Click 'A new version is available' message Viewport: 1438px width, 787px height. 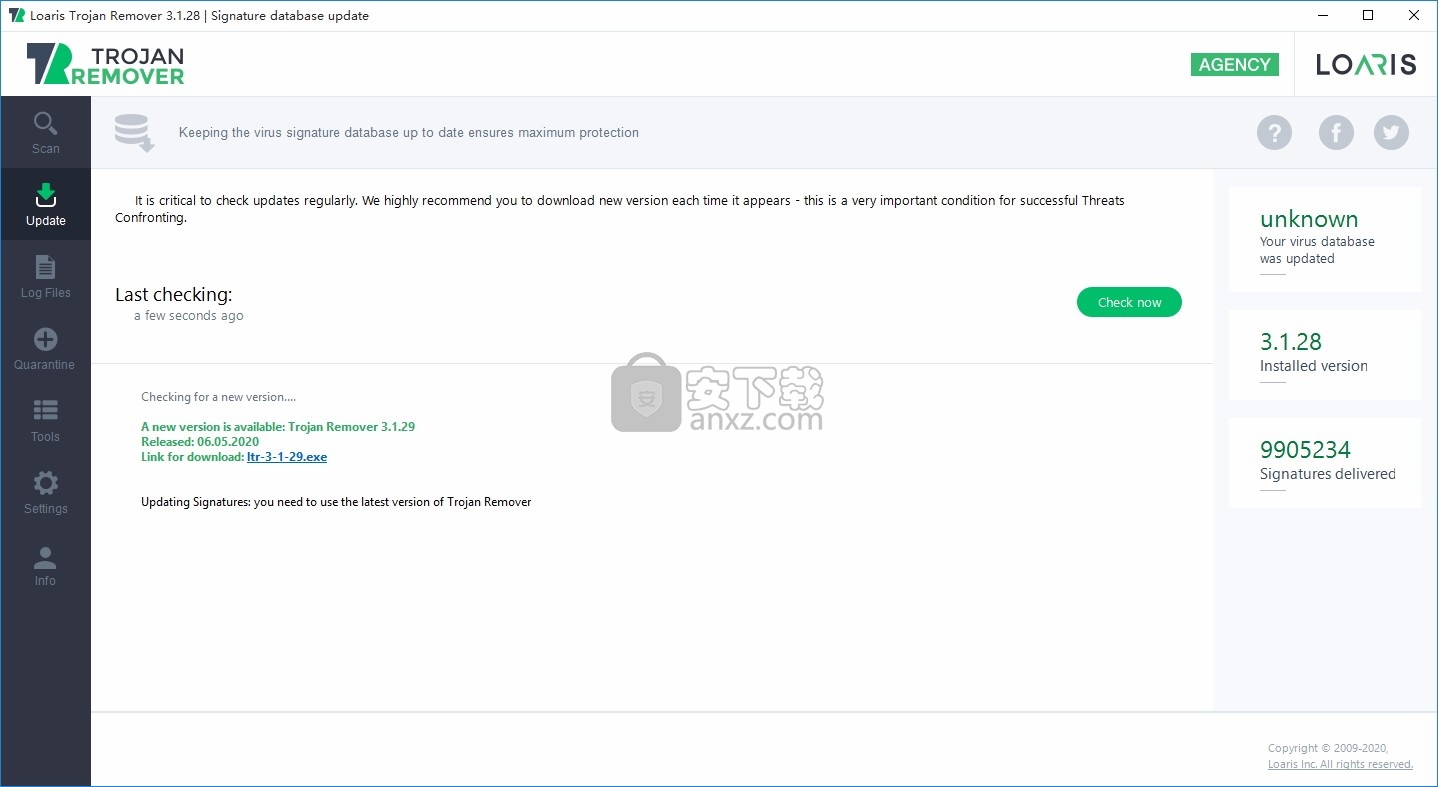(278, 426)
